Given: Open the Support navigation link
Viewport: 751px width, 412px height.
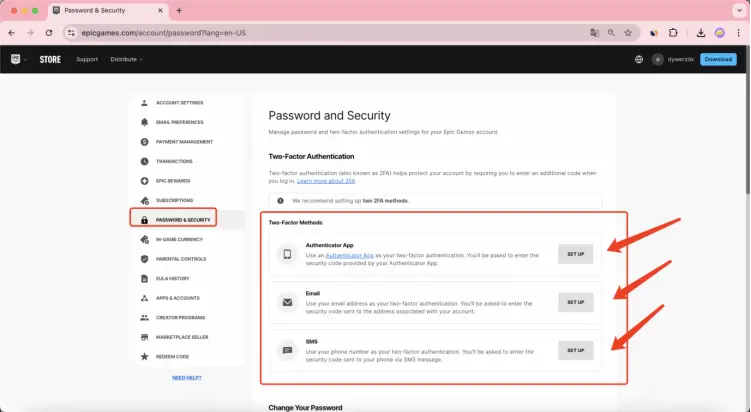Looking at the screenshot, I should click(87, 59).
